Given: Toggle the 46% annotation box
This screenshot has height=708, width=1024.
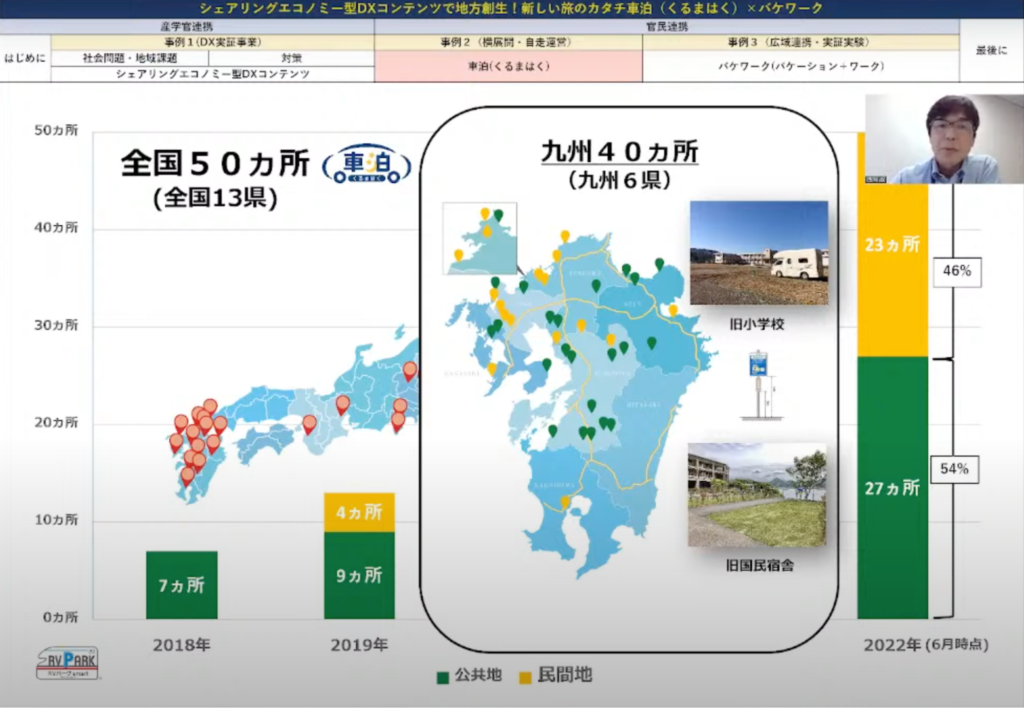Looking at the screenshot, I should [956, 271].
